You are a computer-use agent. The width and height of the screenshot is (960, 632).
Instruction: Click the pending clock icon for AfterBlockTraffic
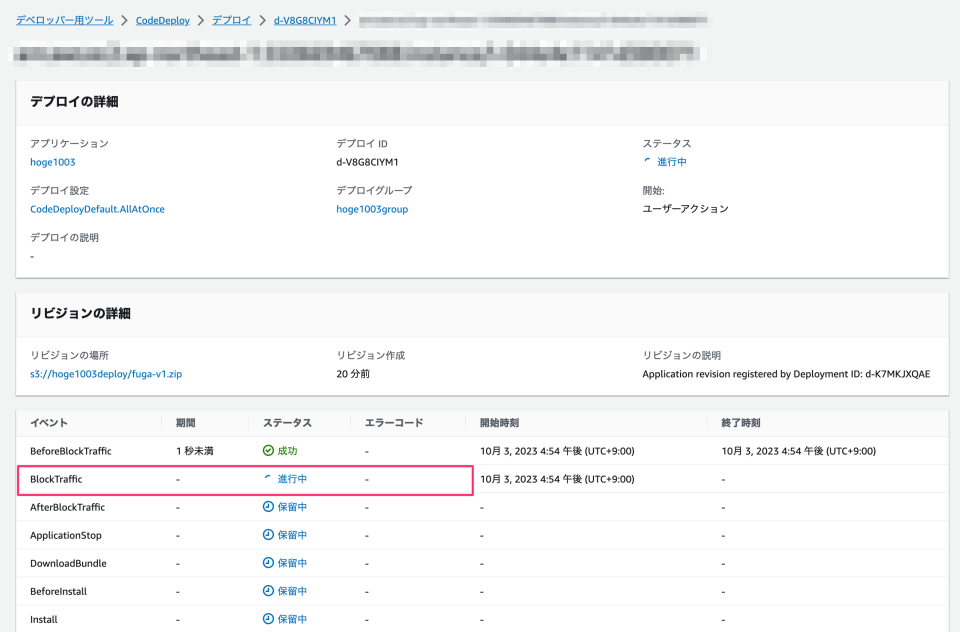(268, 507)
